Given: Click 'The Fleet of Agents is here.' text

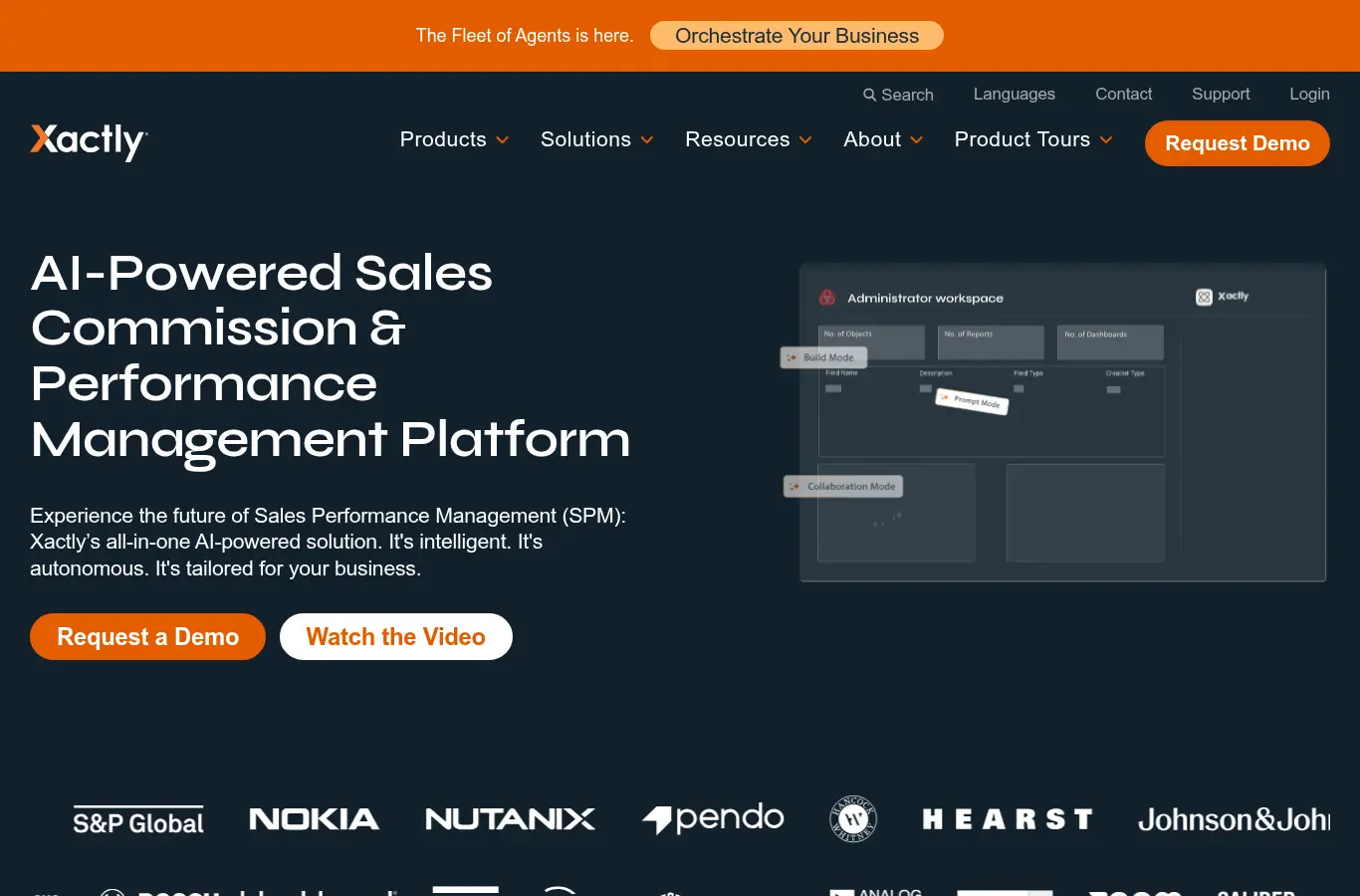Looking at the screenshot, I should pos(525,36).
